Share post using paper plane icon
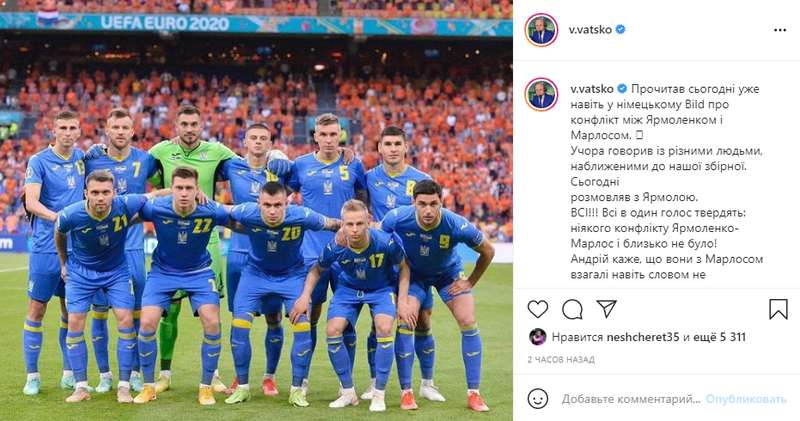800x421 pixels. pos(607,309)
